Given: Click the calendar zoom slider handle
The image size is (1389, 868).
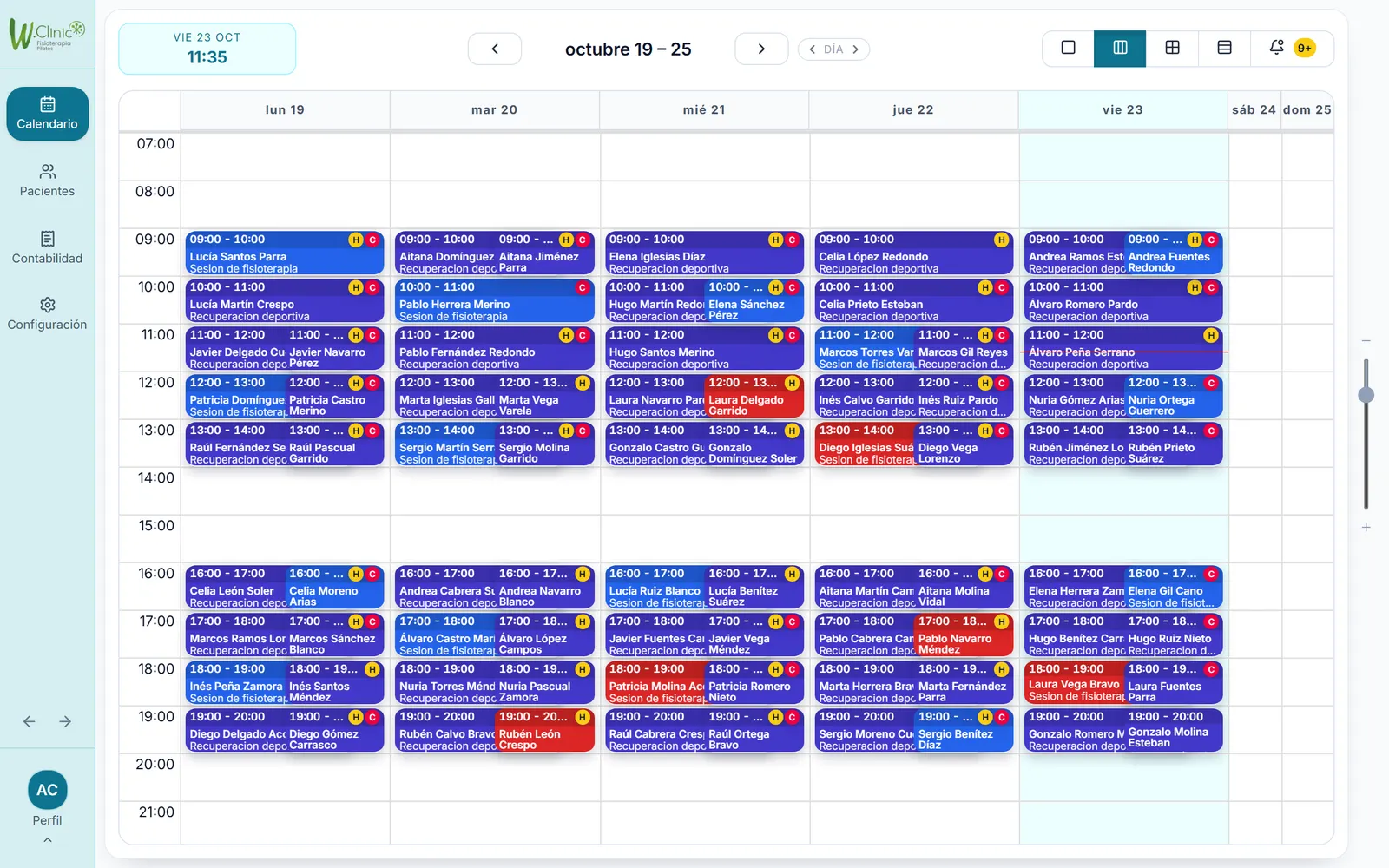Looking at the screenshot, I should pyautogui.click(x=1366, y=395).
